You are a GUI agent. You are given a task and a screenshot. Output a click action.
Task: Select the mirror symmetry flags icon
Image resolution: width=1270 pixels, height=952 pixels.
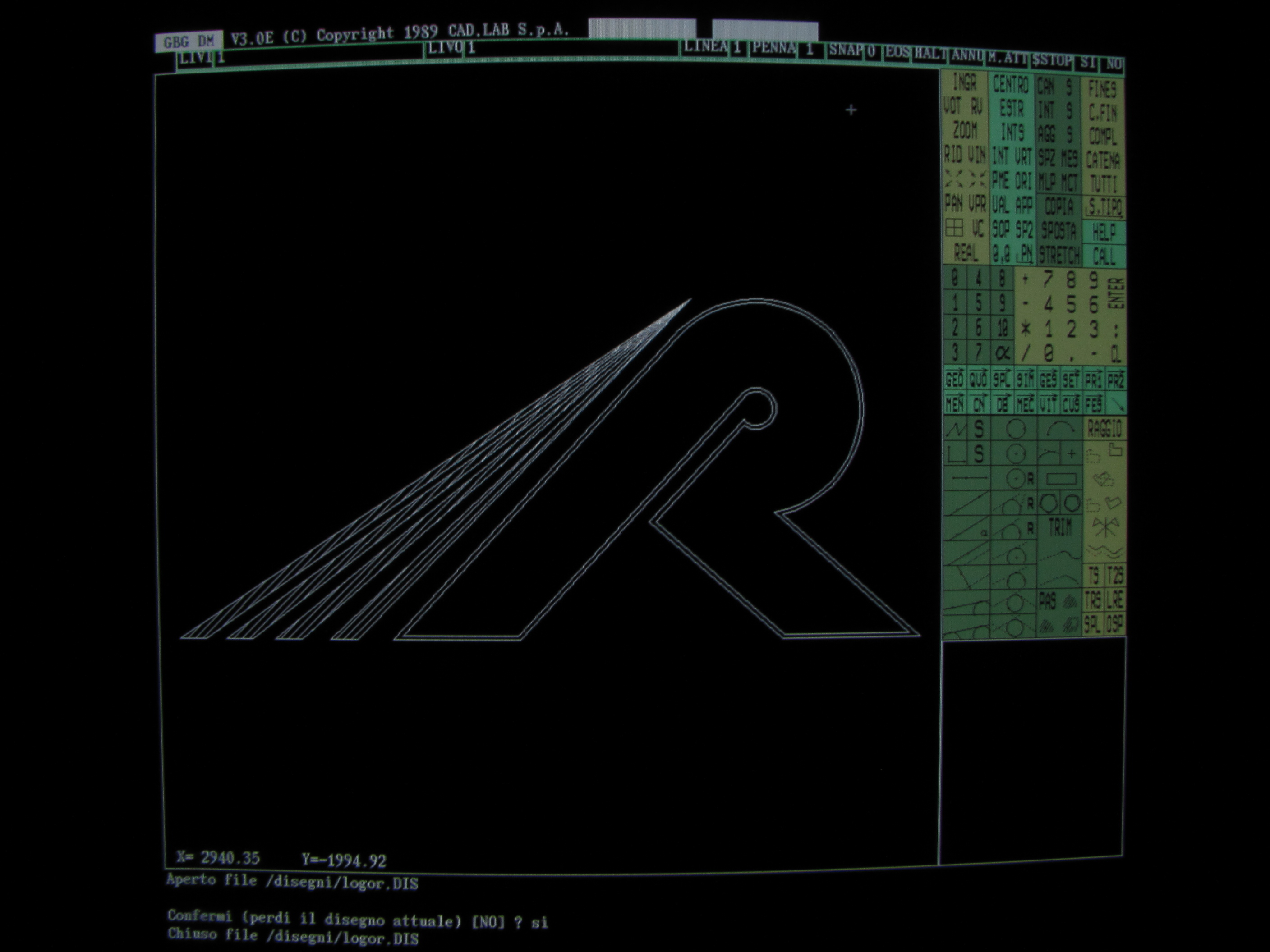pos(1106,527)
